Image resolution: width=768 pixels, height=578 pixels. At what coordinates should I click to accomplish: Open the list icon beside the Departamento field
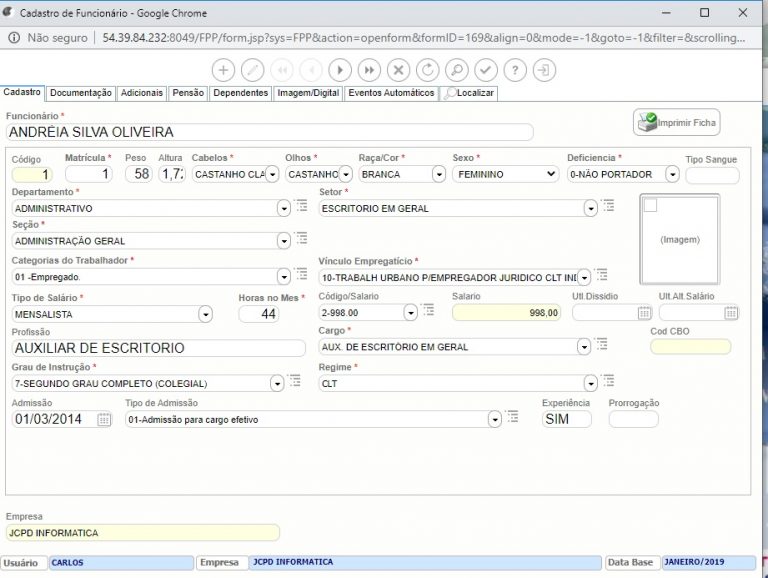[301, 206]
